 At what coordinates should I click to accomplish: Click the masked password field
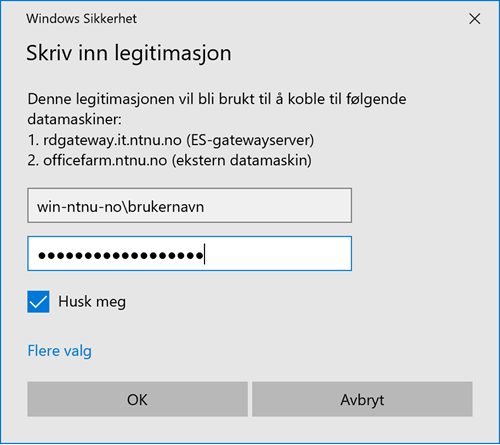coord(189,254)
